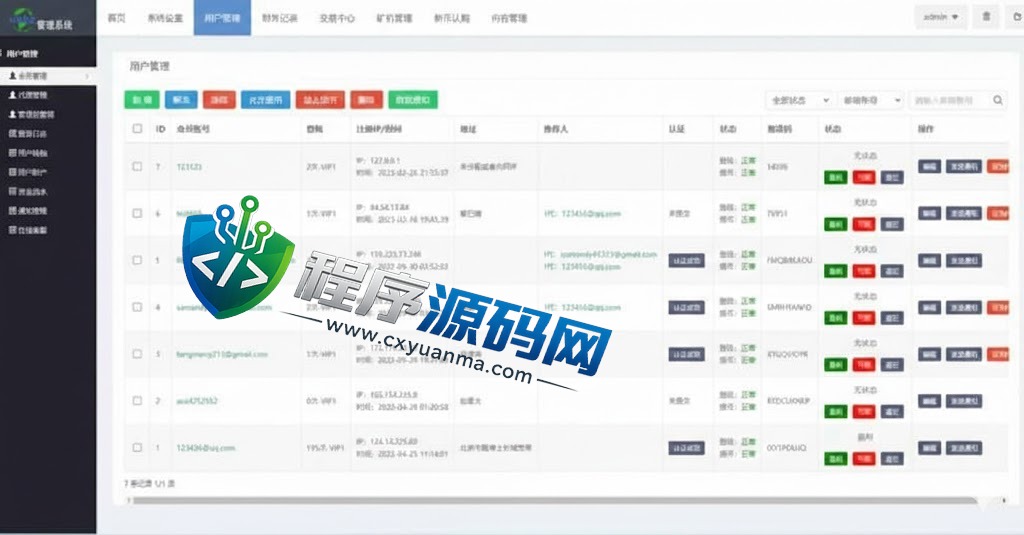1024x535 pixels.
Task: Check the checkbox for row ID 3
Action: pos(137,354)
